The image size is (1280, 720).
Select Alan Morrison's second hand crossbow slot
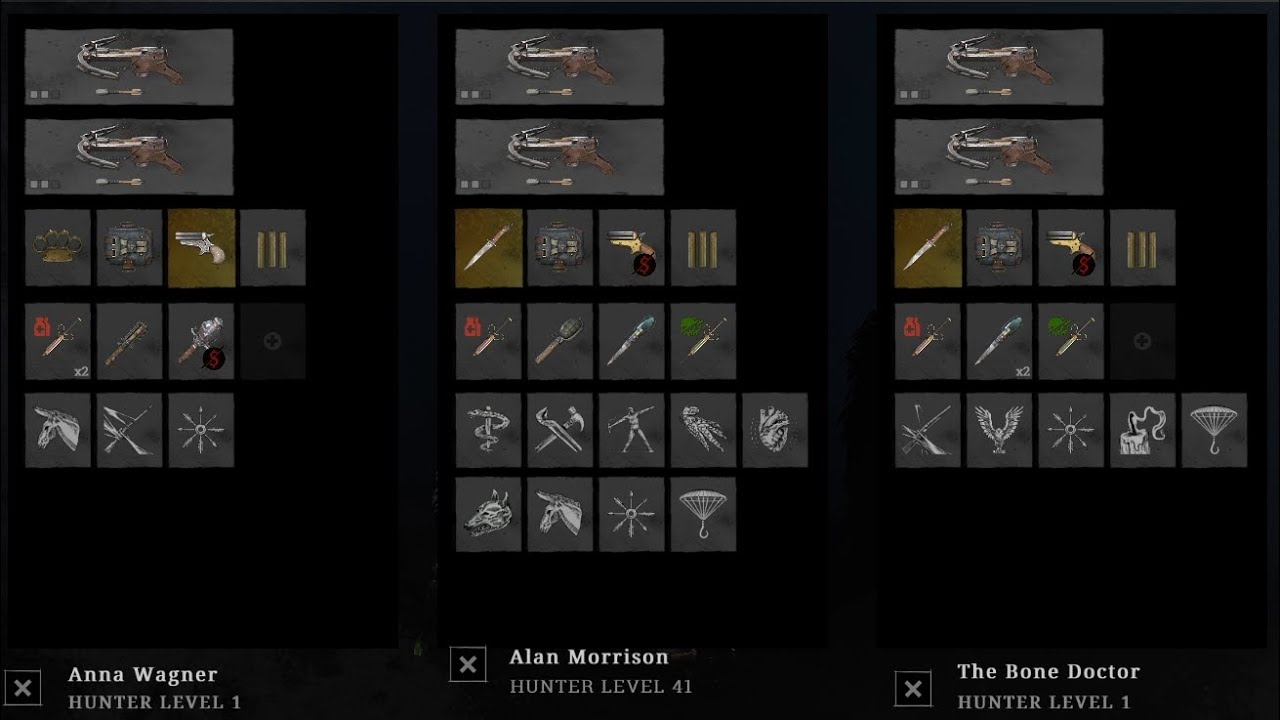tap(559, 157)
